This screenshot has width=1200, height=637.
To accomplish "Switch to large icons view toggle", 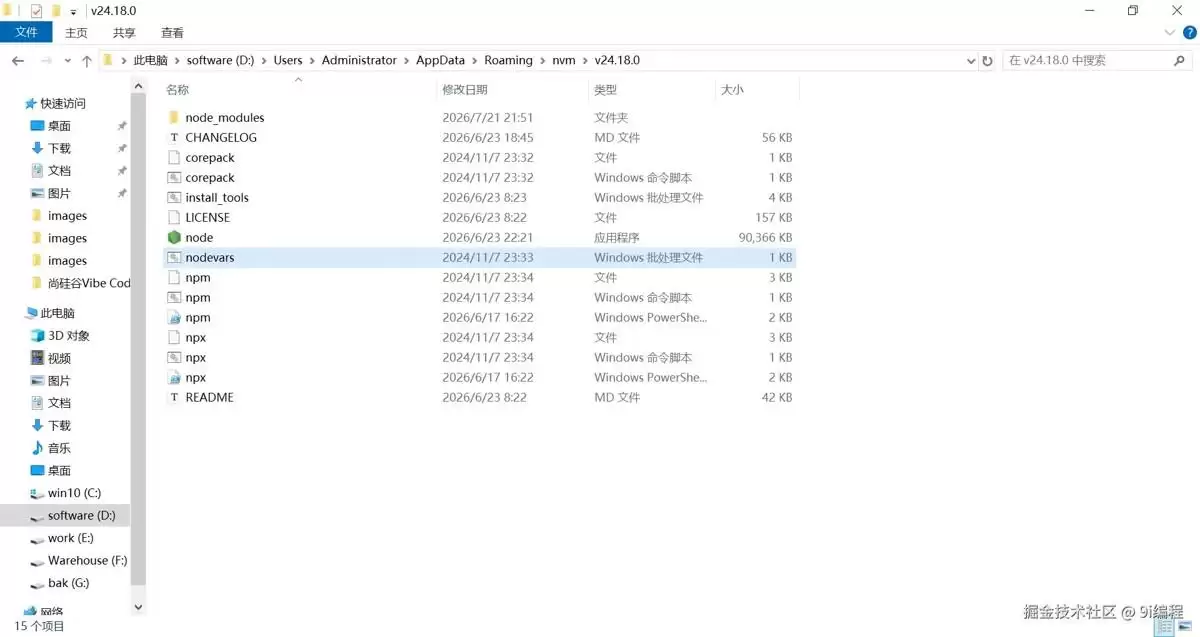I will [1187, 626].
